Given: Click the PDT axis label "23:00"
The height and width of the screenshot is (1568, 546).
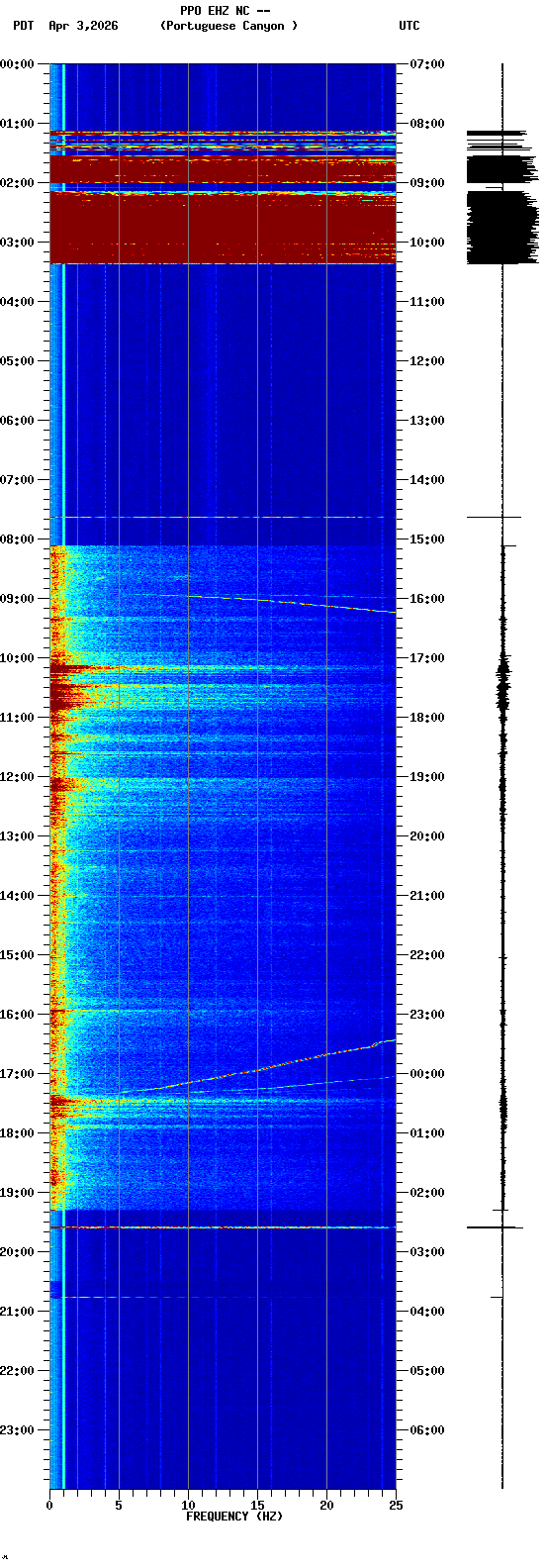Looking at the screenshot, I should 18,1430.
